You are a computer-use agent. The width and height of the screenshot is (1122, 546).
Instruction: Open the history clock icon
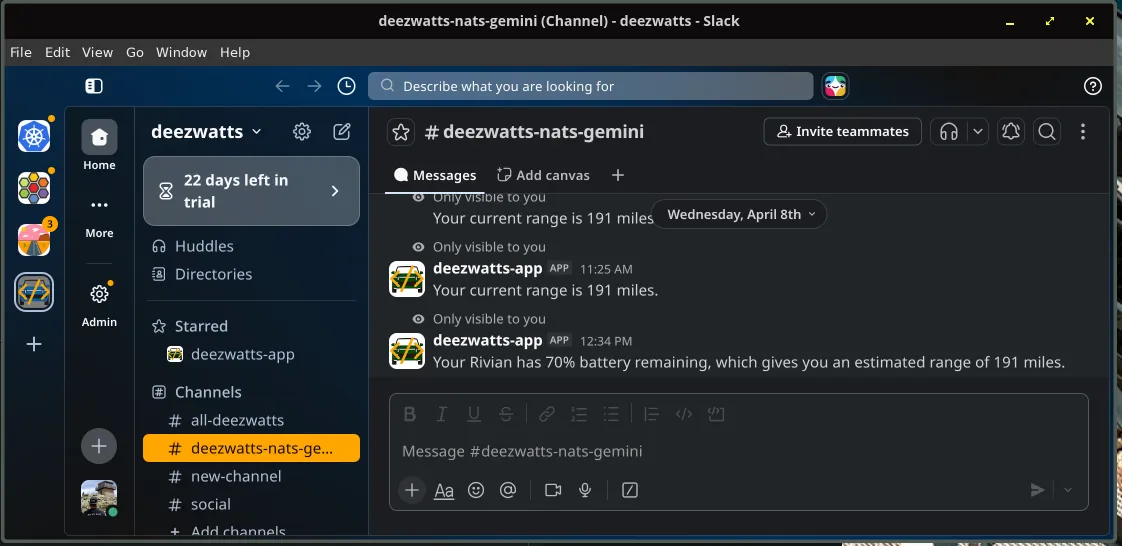point(346,86)
